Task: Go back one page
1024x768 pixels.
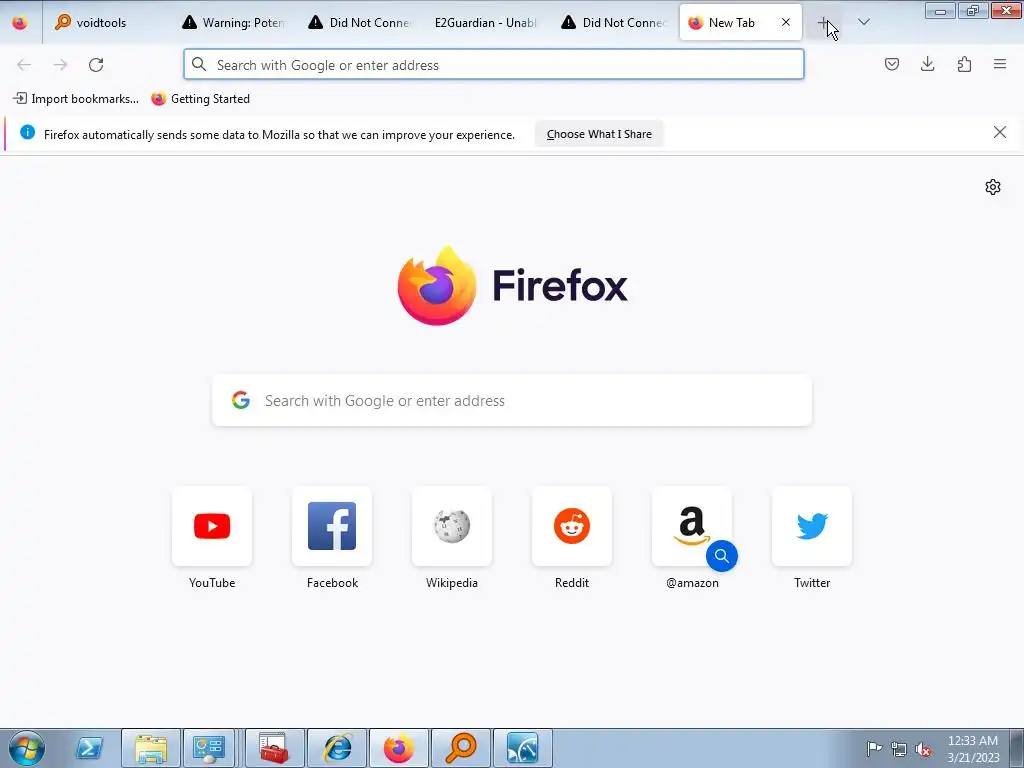Action: 24,65
